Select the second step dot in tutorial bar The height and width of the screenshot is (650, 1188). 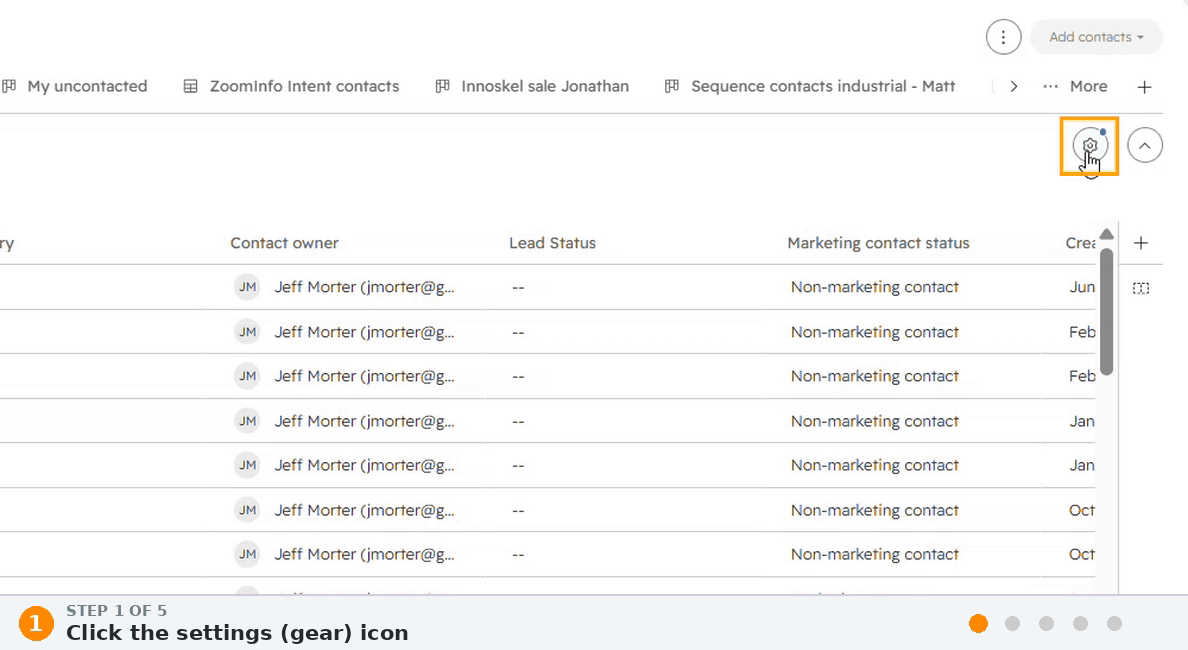coord(1012,623)
